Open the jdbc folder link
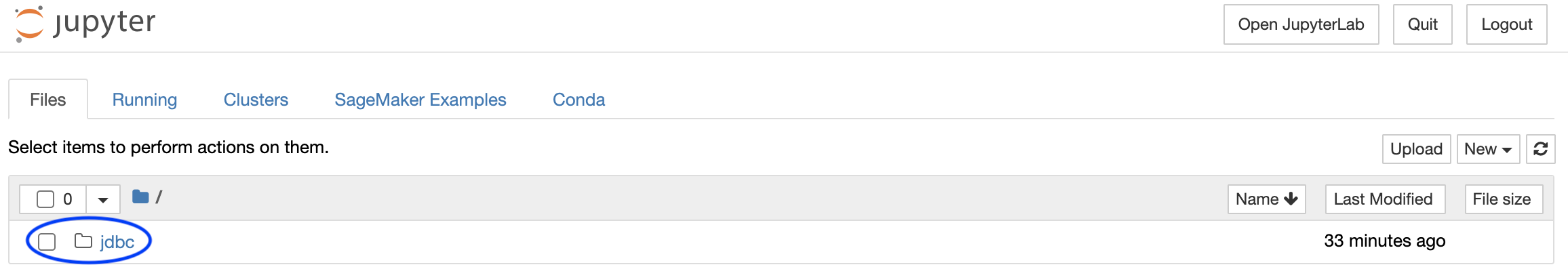 point(117,242)
